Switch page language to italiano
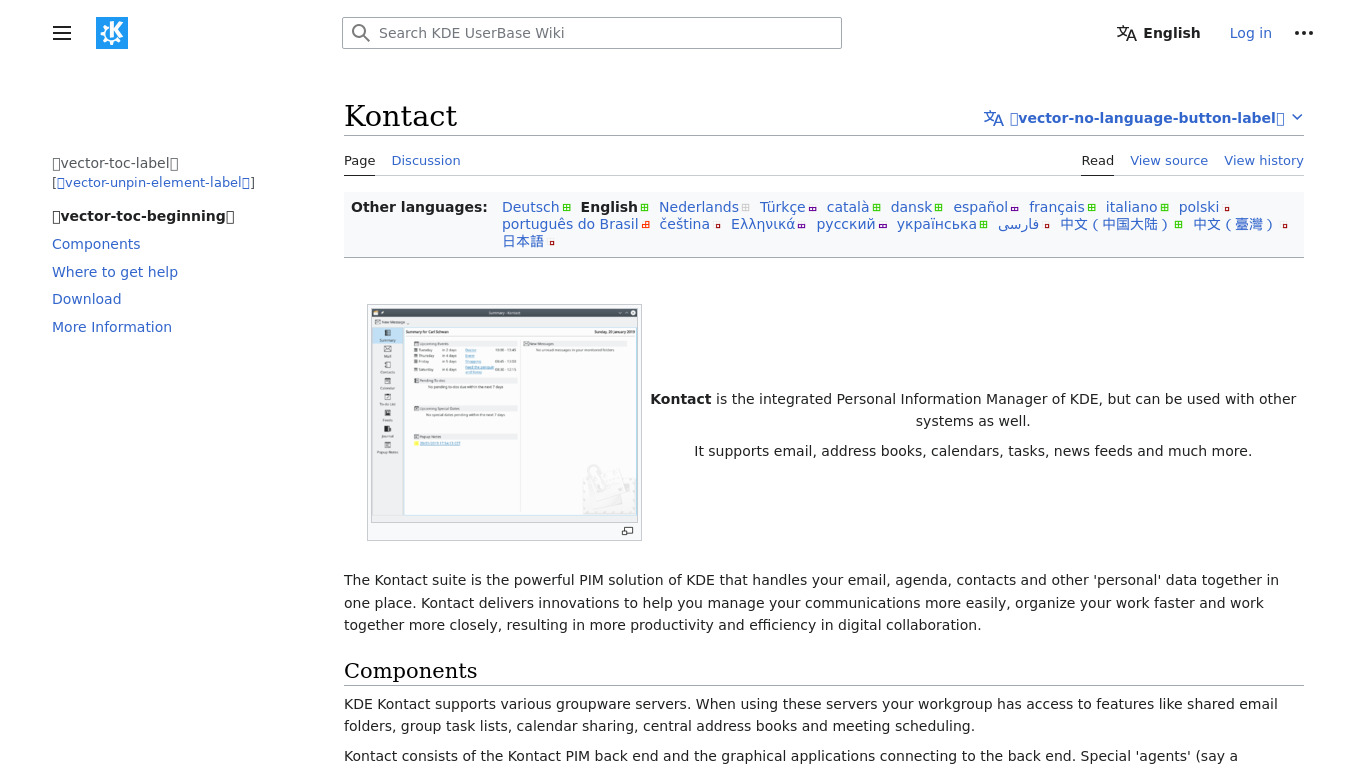The width and height of the screenshot is (1366, 768). (1131, 207)
